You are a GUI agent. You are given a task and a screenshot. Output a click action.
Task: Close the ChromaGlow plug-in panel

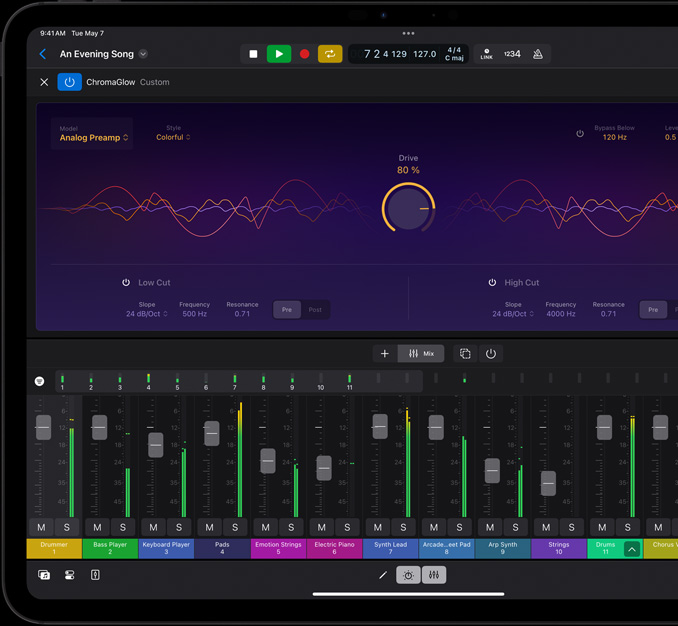(44, 82)
